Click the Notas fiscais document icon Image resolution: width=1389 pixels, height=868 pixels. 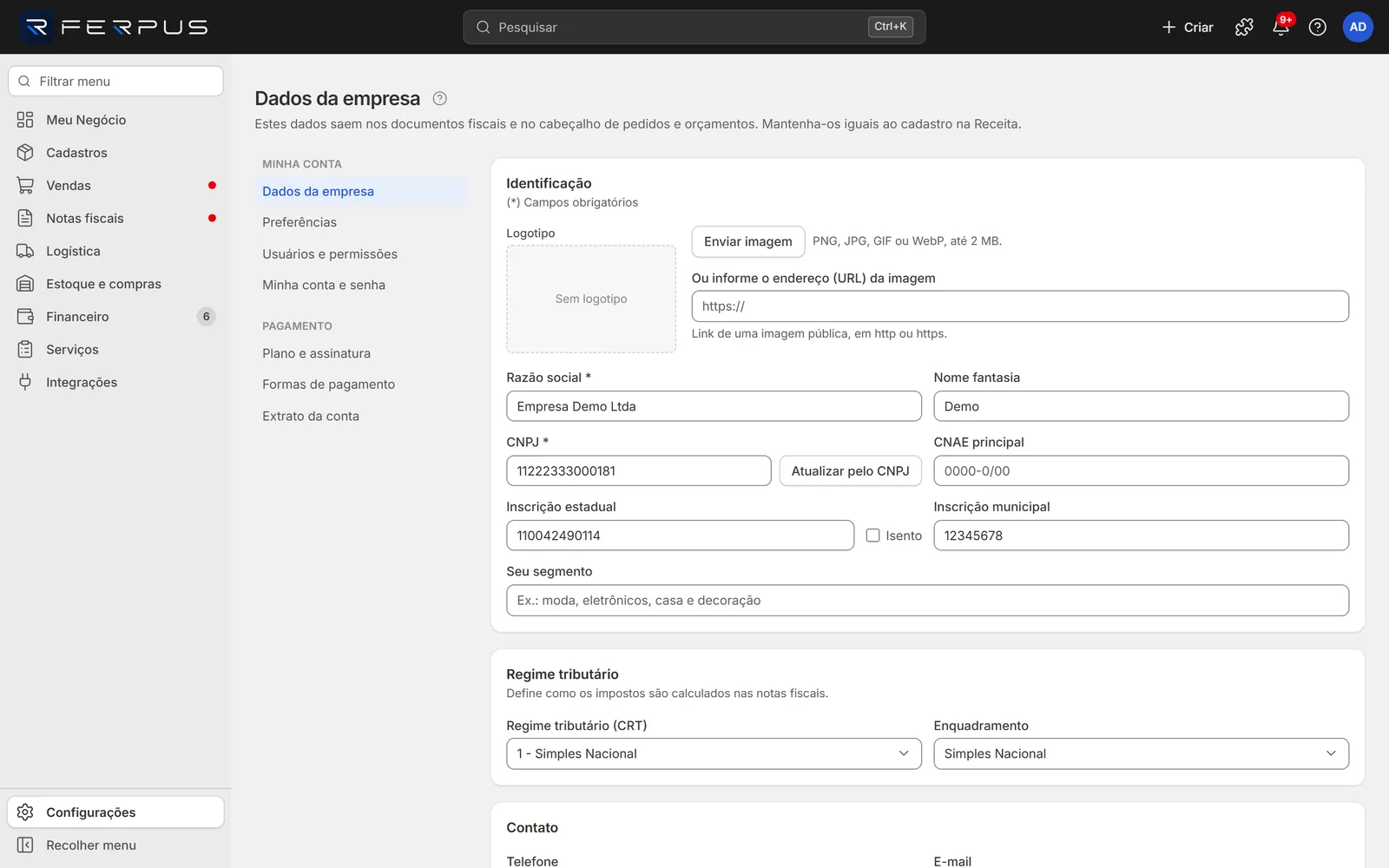(x=25, y=218)
